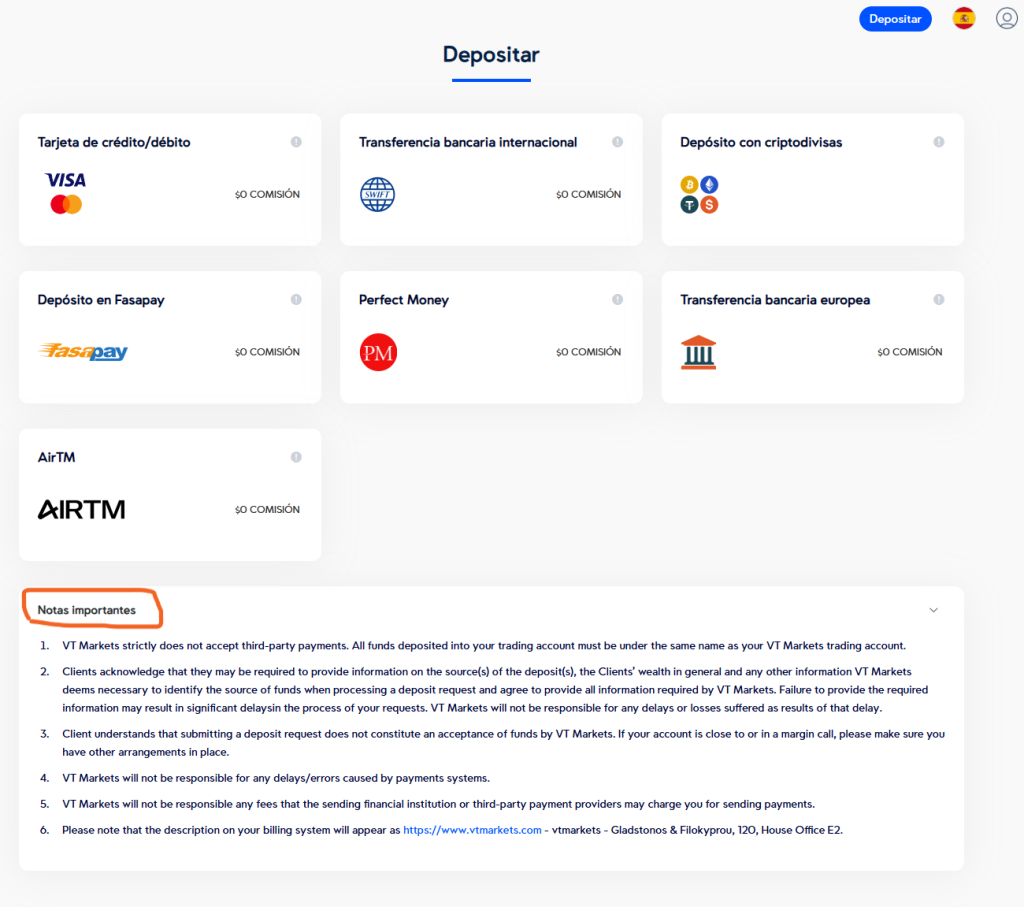Open the Spanish flag language selector
The width and height of the screenshot is (1024, 907).
964,19
